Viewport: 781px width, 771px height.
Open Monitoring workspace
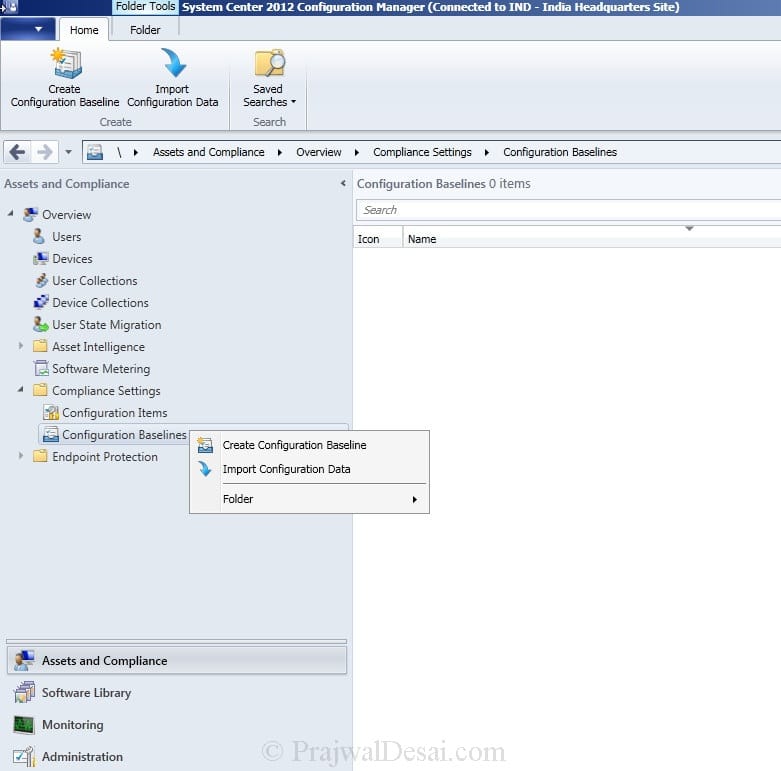[x=177, y=725]
